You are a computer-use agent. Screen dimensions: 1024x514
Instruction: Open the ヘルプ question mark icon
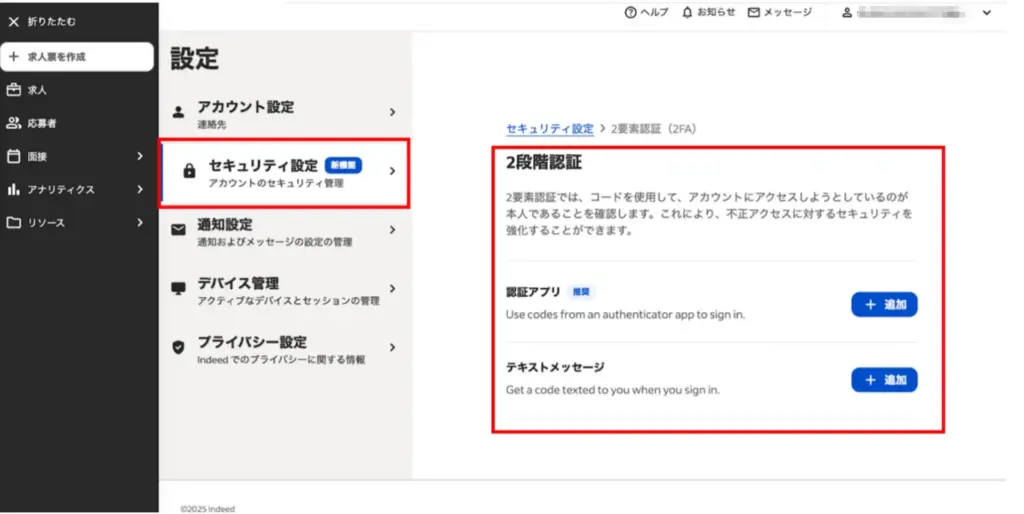630,13
